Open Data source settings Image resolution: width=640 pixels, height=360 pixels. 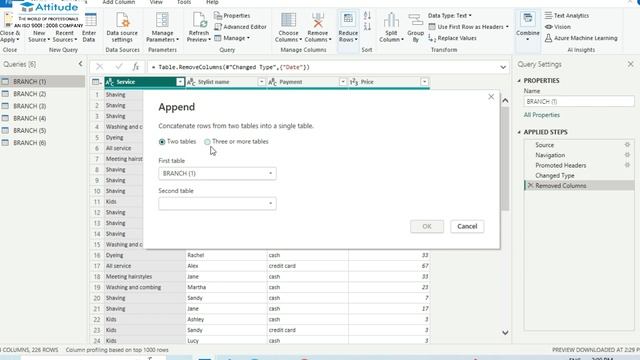[x=122, y=27]
